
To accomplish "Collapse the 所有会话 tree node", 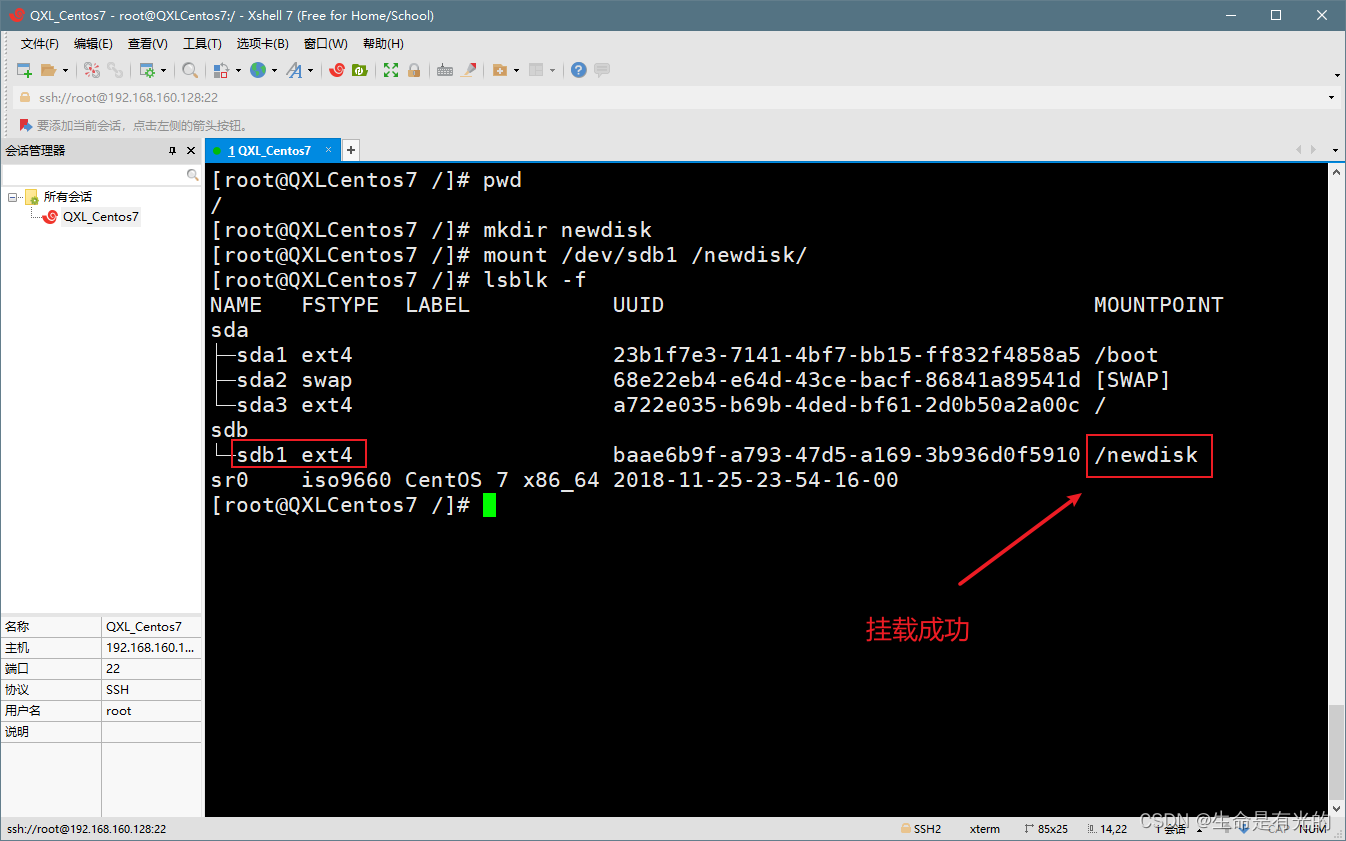I will 12,197.
